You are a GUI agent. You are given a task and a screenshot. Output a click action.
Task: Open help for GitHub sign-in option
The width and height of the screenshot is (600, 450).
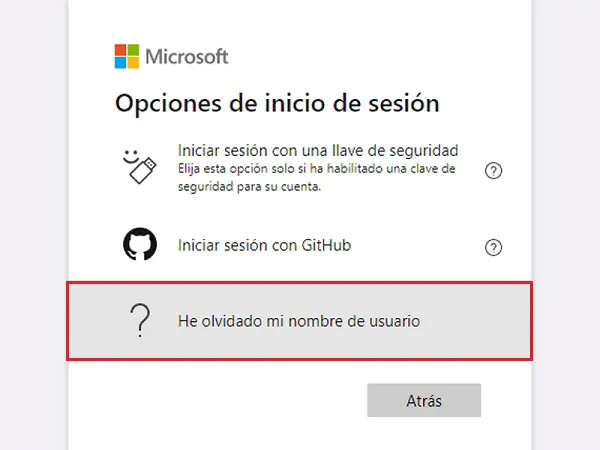pos(492,247)
